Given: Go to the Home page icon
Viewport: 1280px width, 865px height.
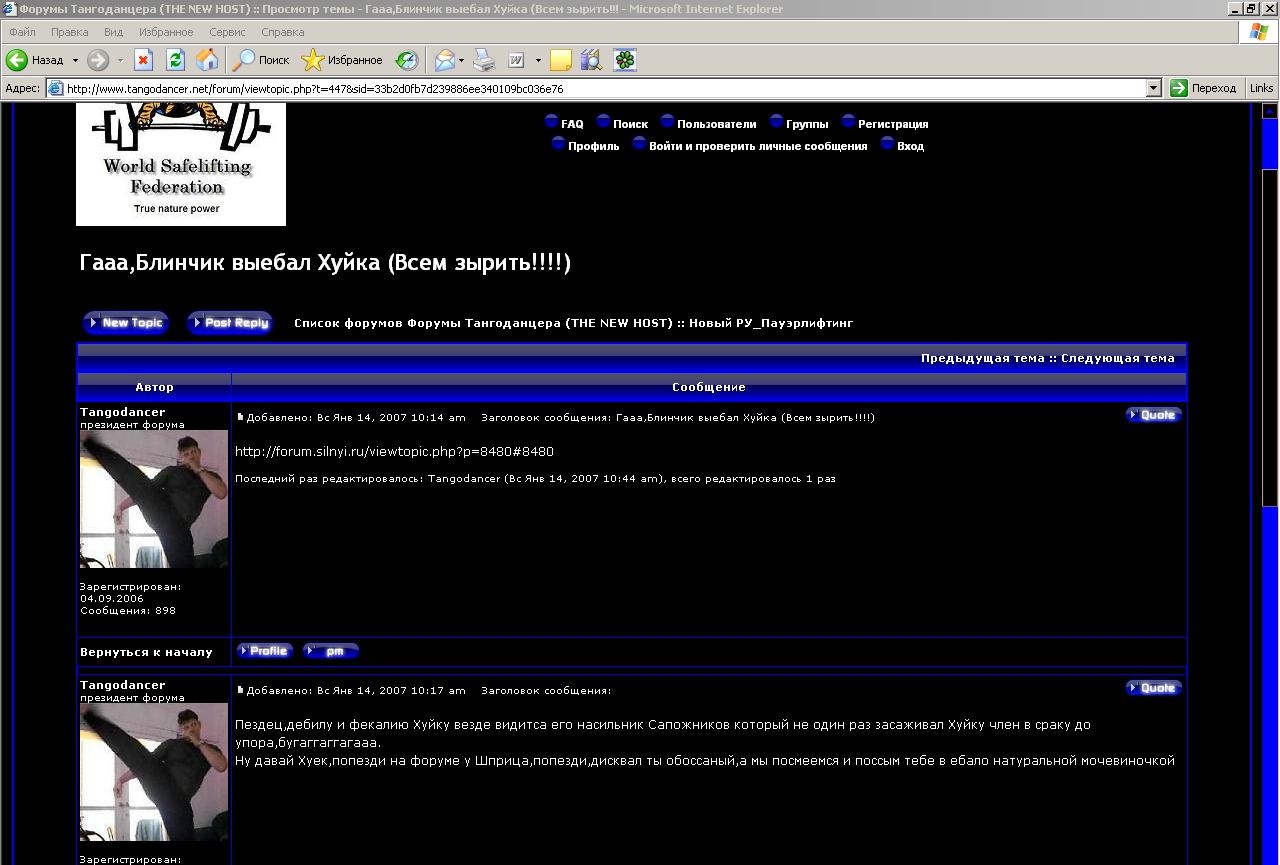Looking at the screenshot, I should tap(207, 60).
